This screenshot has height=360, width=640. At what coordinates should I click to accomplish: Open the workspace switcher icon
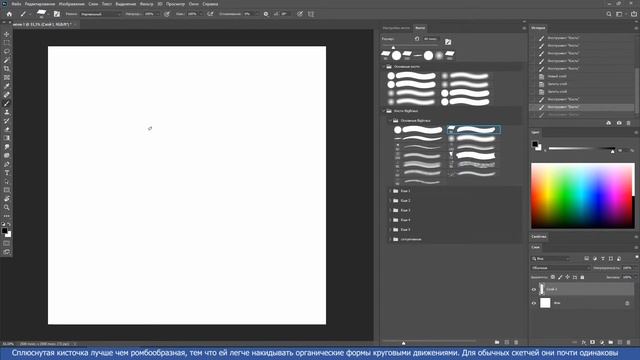[x=620, y=14]
